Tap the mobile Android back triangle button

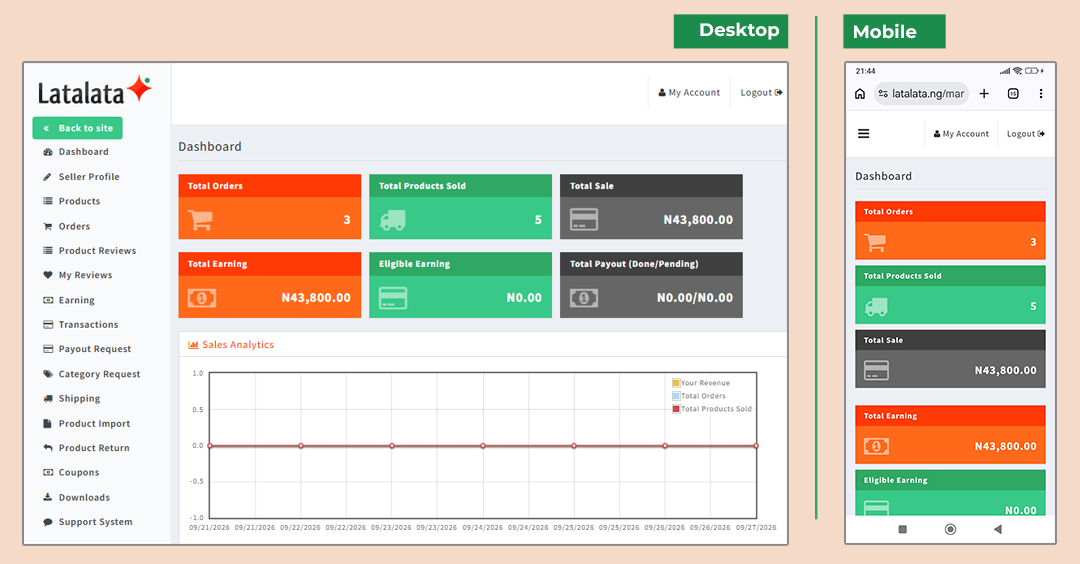click(997, 530)
